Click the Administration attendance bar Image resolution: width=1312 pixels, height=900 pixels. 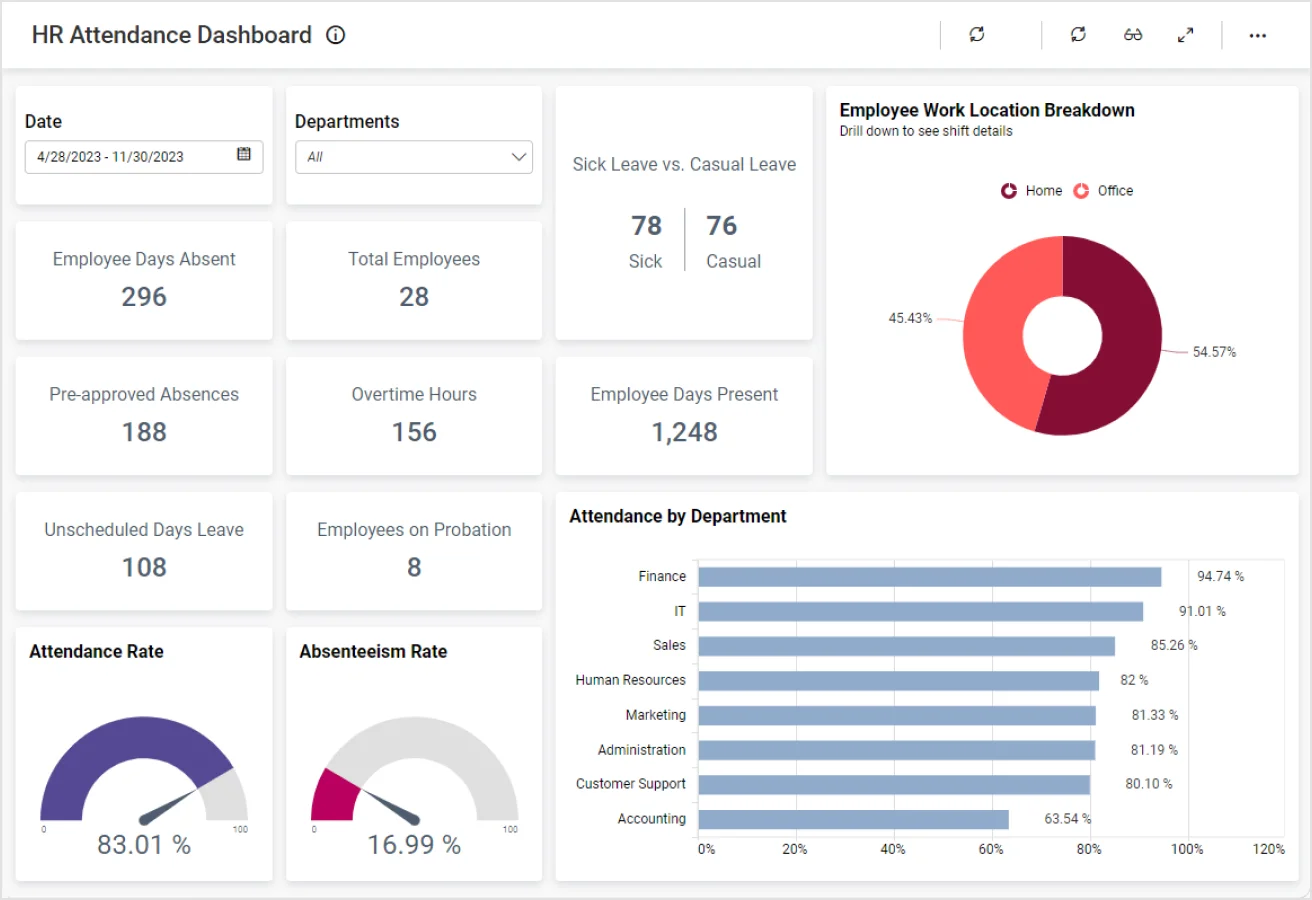(x=896, y=750)
